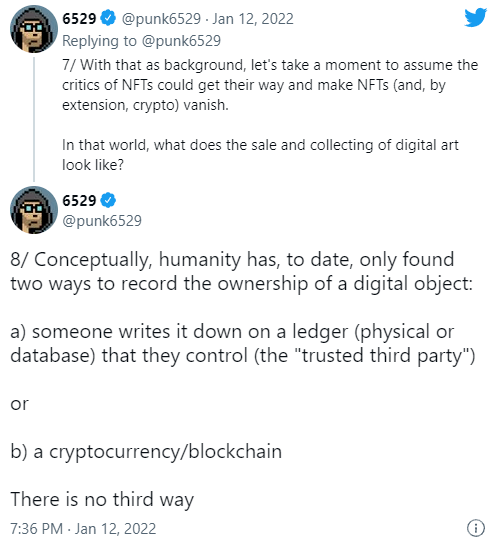Click the Twitter bird logo
This screenshot has width=495, height=542.
[475, 17]
